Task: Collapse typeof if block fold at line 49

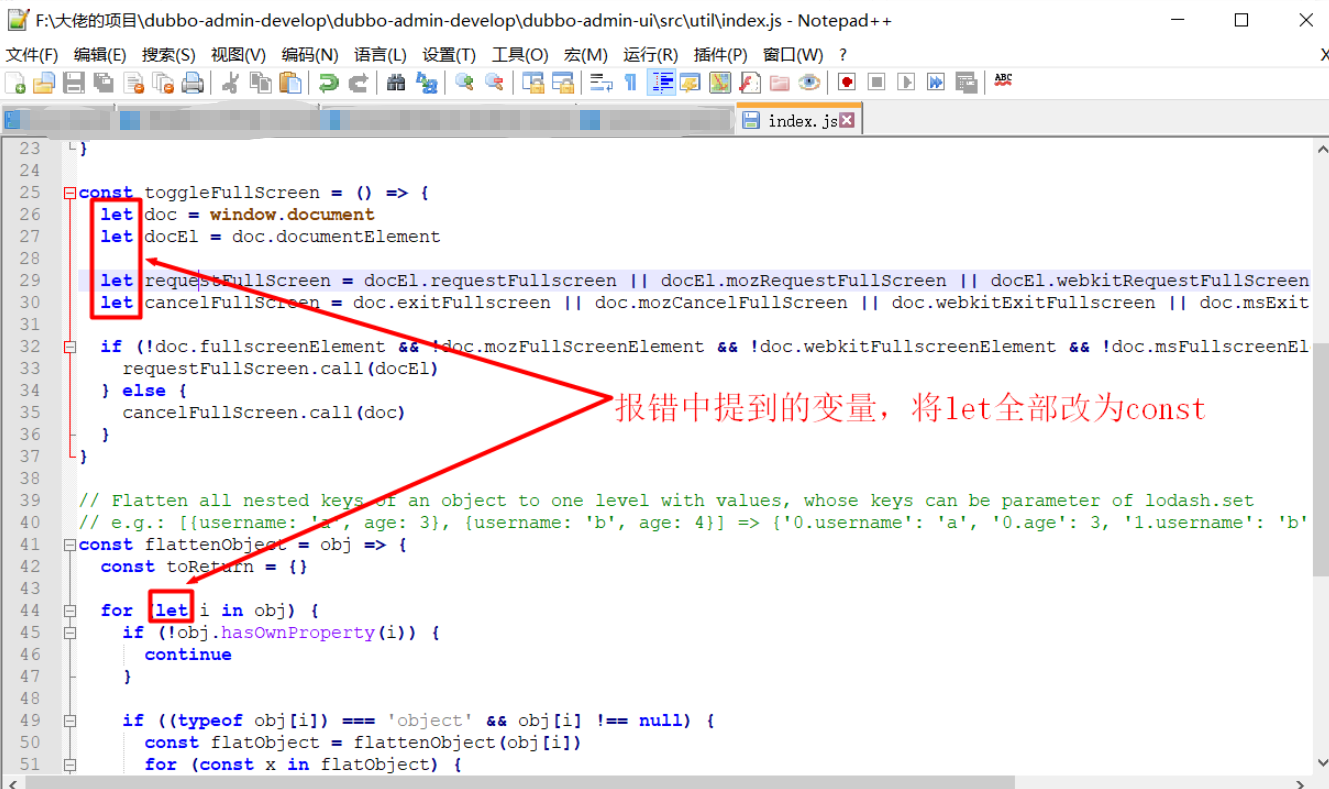Action: (69, 721)
